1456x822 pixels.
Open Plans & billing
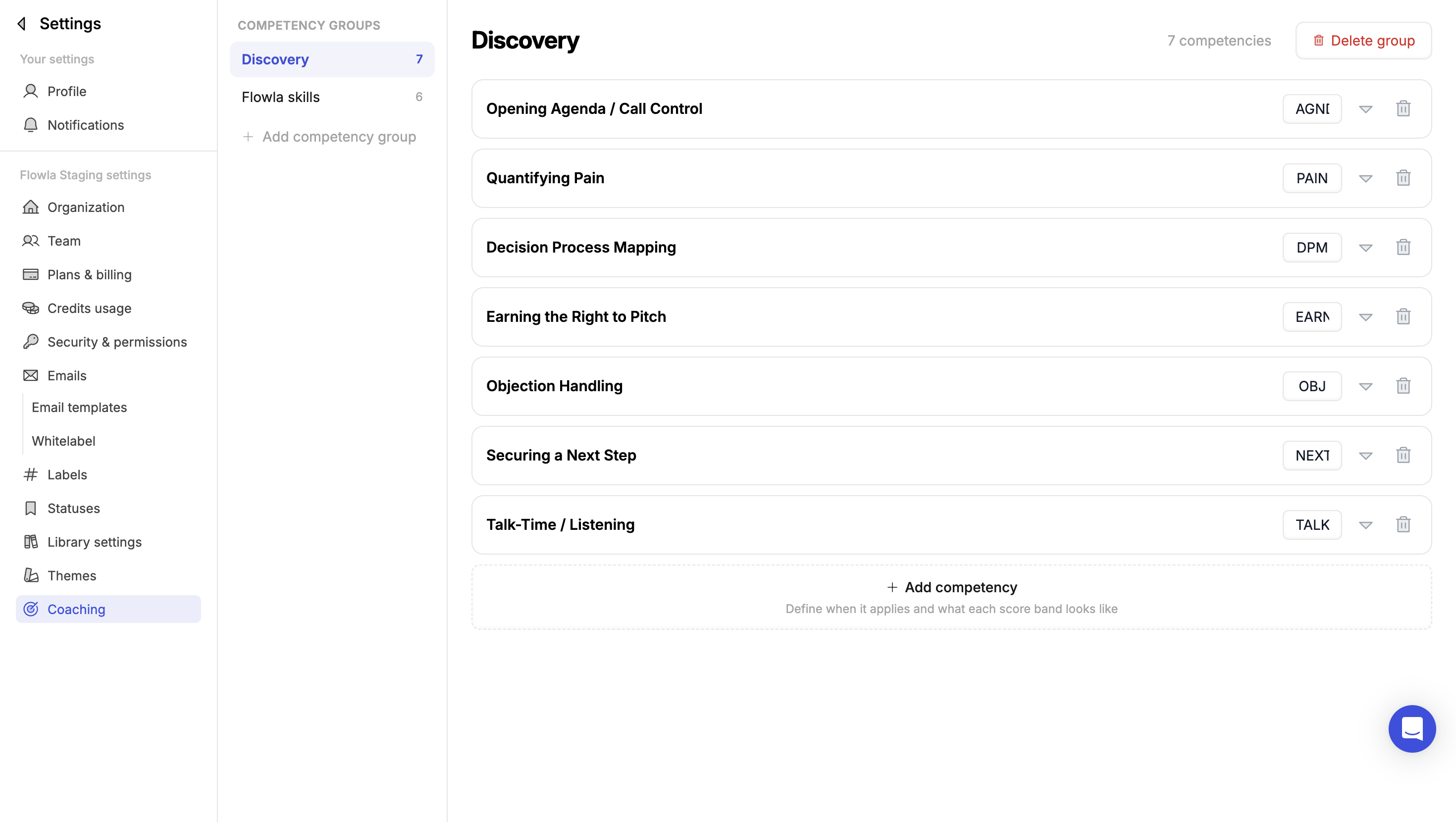pos(108,275)
